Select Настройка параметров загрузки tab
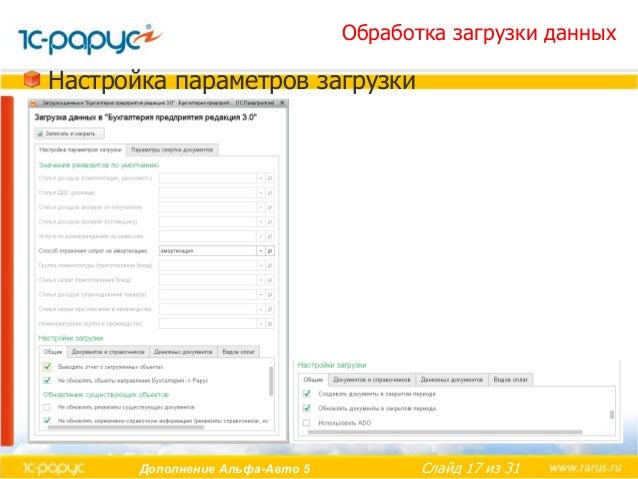The width and height of the screenshot is (638, 479). pyautogui.click(x=80, y=150)
